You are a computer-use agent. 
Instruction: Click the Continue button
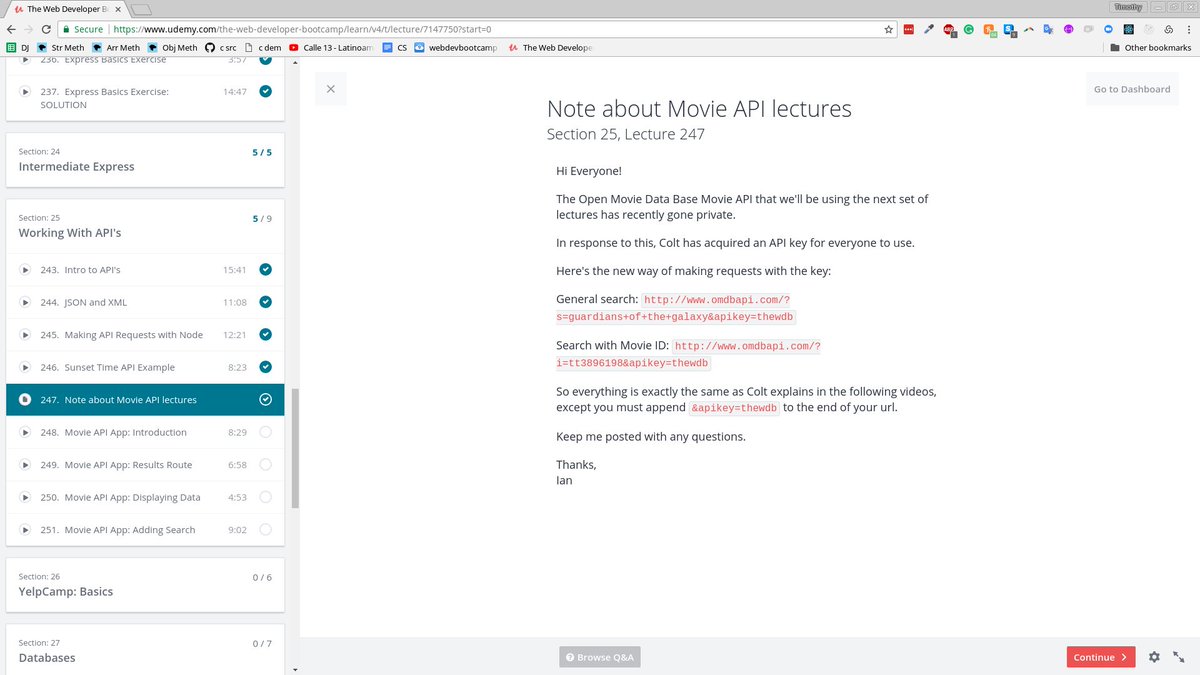[1101, 657]
